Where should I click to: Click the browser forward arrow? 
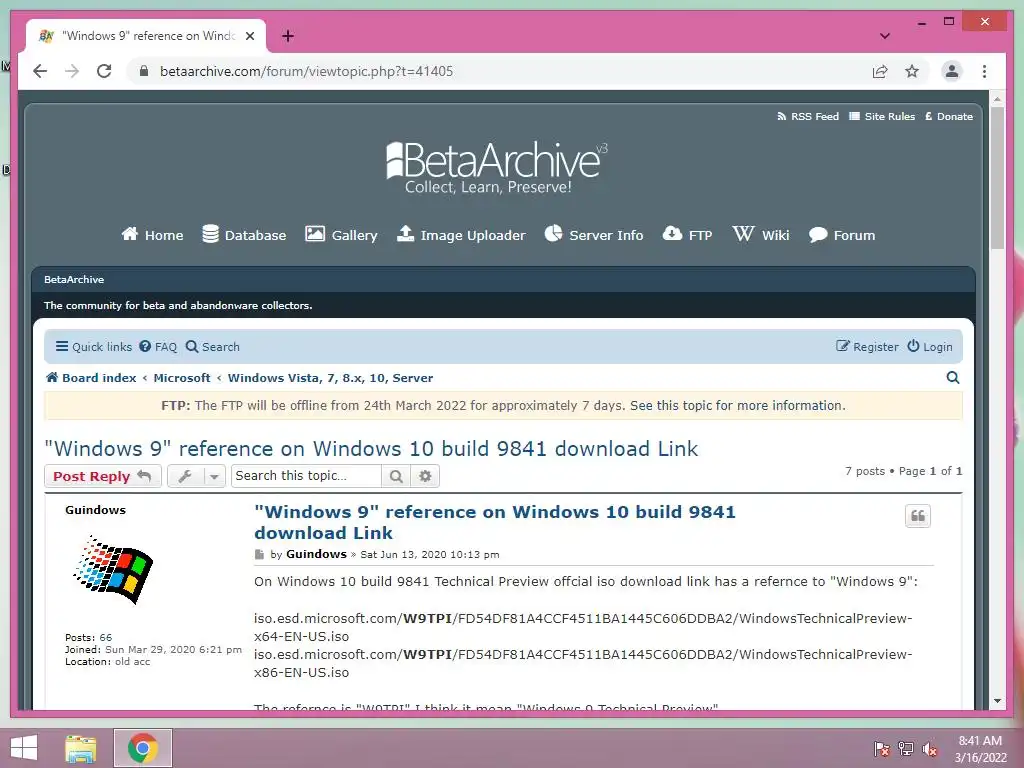click(72, 71)
